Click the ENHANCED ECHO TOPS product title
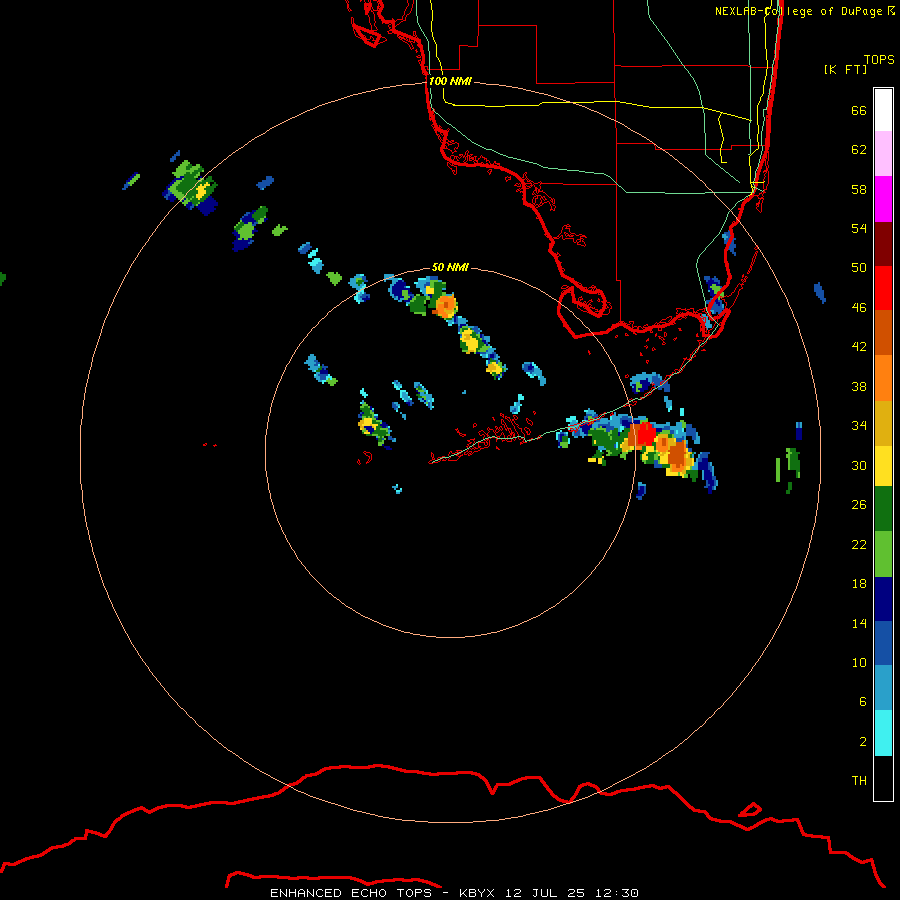 (x=351, y=893)
